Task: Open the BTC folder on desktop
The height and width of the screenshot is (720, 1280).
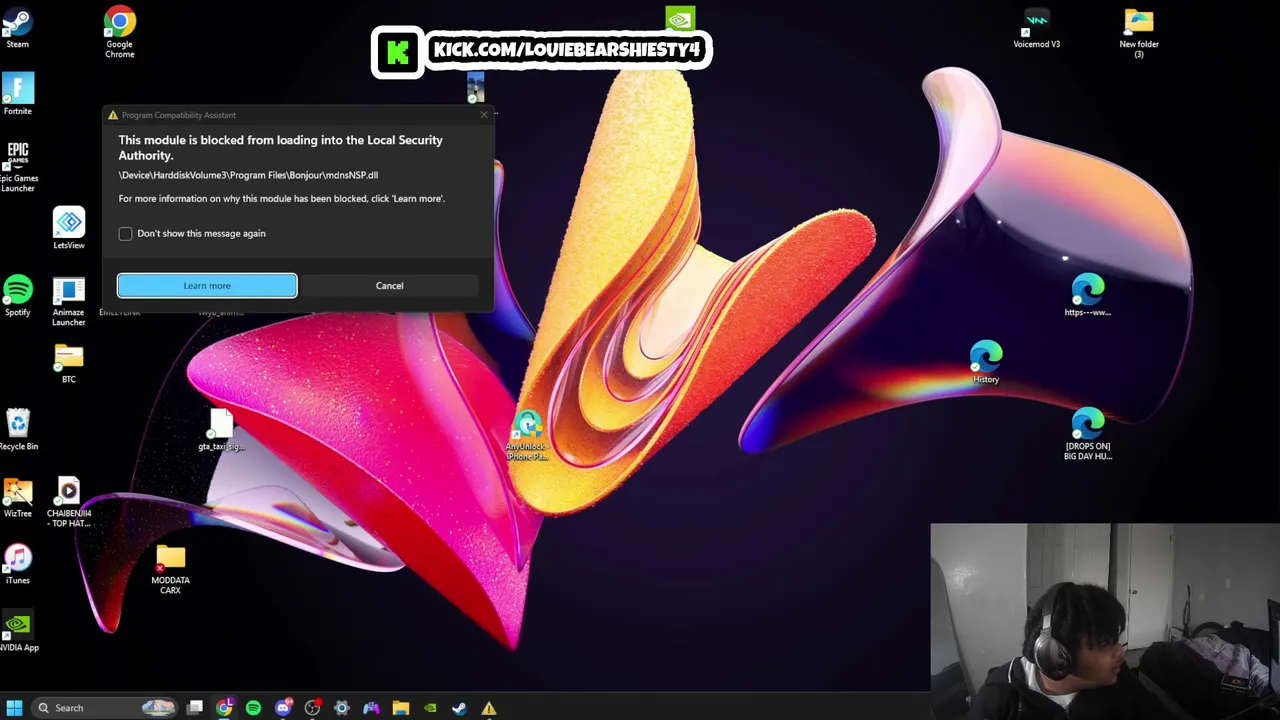Action: (x=69, y=364)
